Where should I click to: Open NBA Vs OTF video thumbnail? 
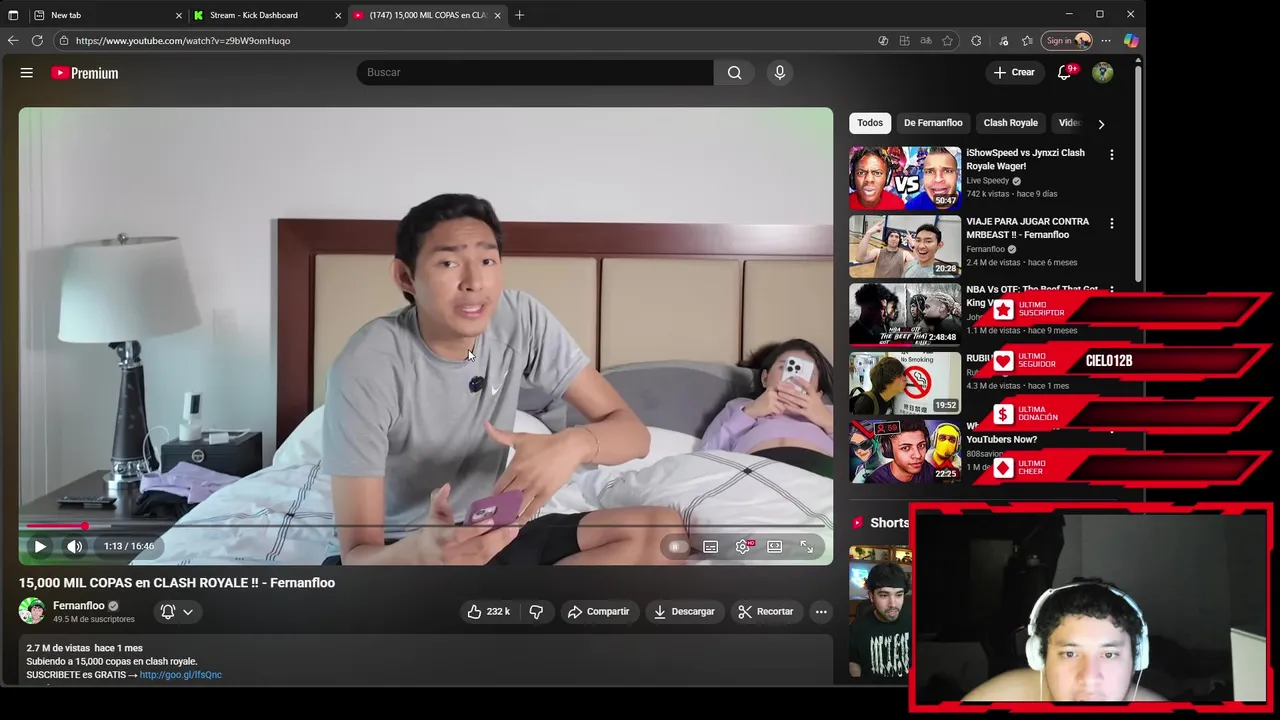(x=905, y=314)
